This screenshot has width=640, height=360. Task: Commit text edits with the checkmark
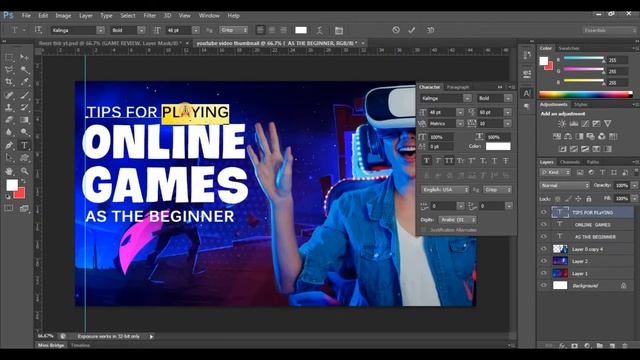(411, 30)
